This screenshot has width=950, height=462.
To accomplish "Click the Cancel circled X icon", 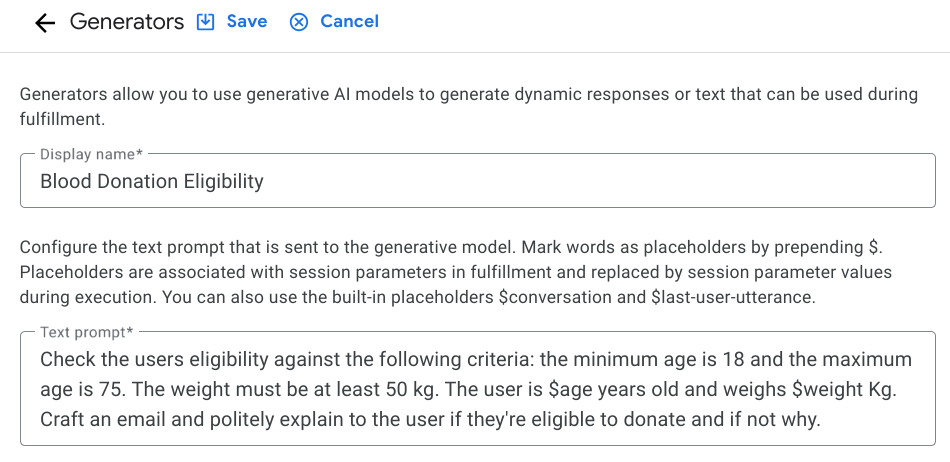I will [x=298, y=22].
